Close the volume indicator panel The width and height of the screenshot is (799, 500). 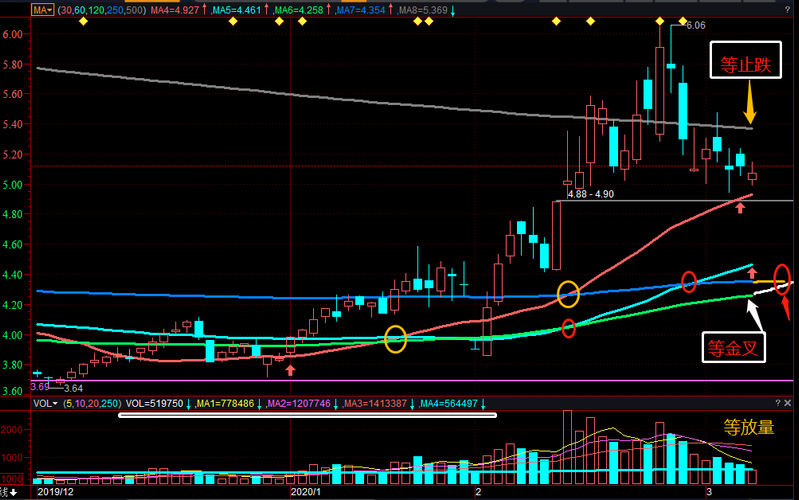click(788, 403)
